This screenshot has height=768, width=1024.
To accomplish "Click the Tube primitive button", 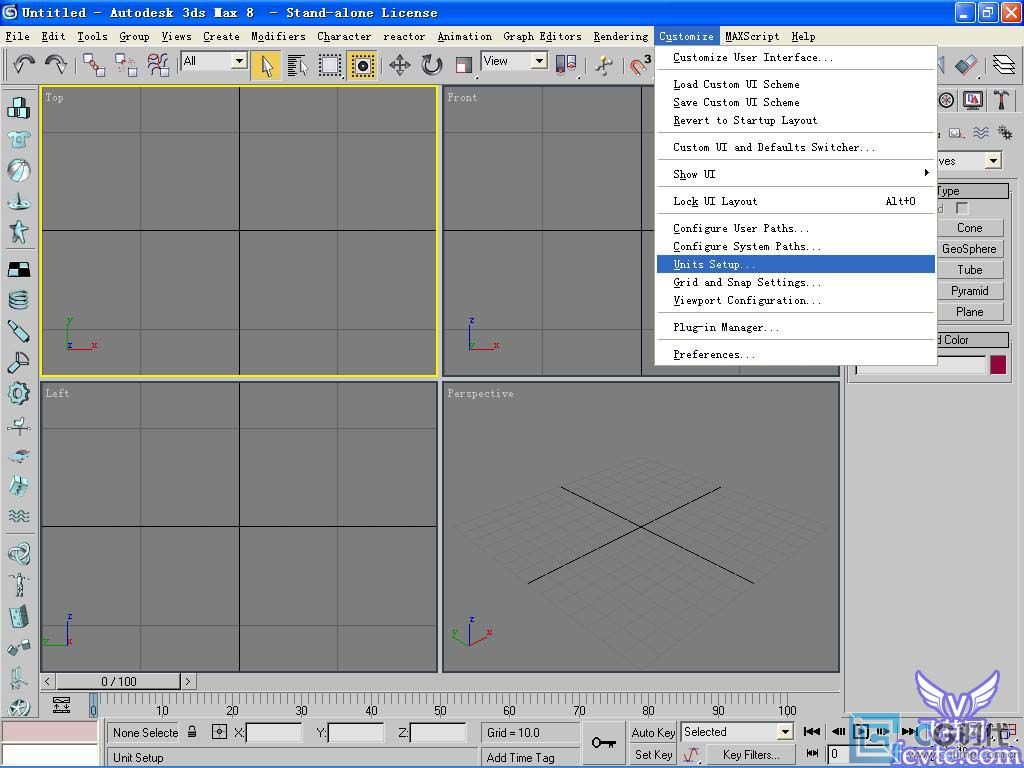I will pos(970,270).
